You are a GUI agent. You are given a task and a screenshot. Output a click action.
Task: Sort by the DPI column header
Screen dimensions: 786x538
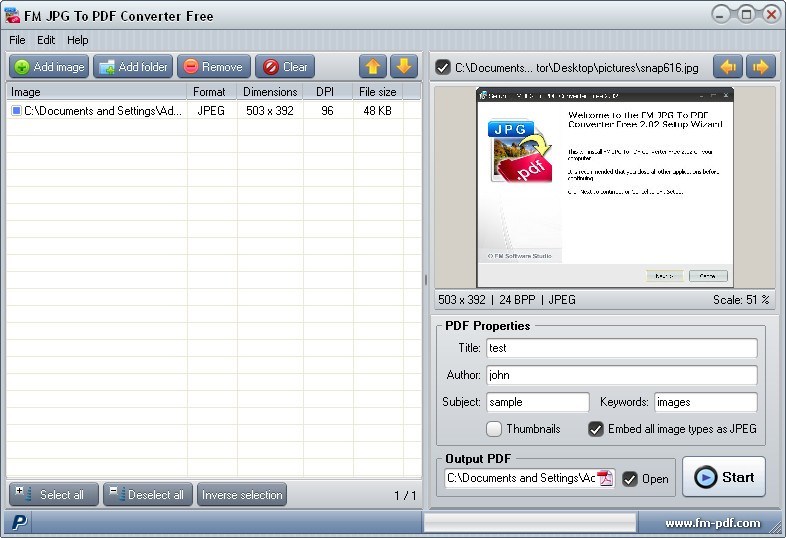coord(328,92)
